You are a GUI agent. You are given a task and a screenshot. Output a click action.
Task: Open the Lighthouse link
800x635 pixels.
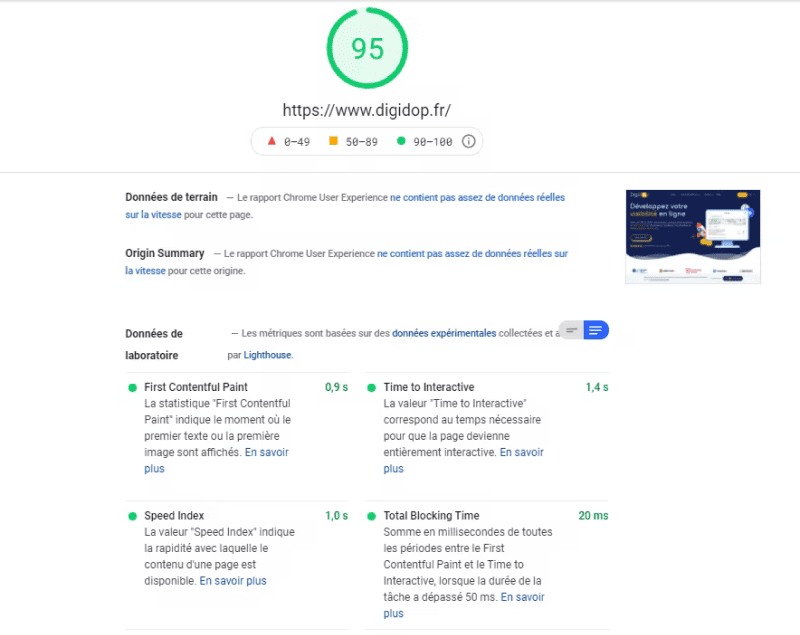[267, 355]
